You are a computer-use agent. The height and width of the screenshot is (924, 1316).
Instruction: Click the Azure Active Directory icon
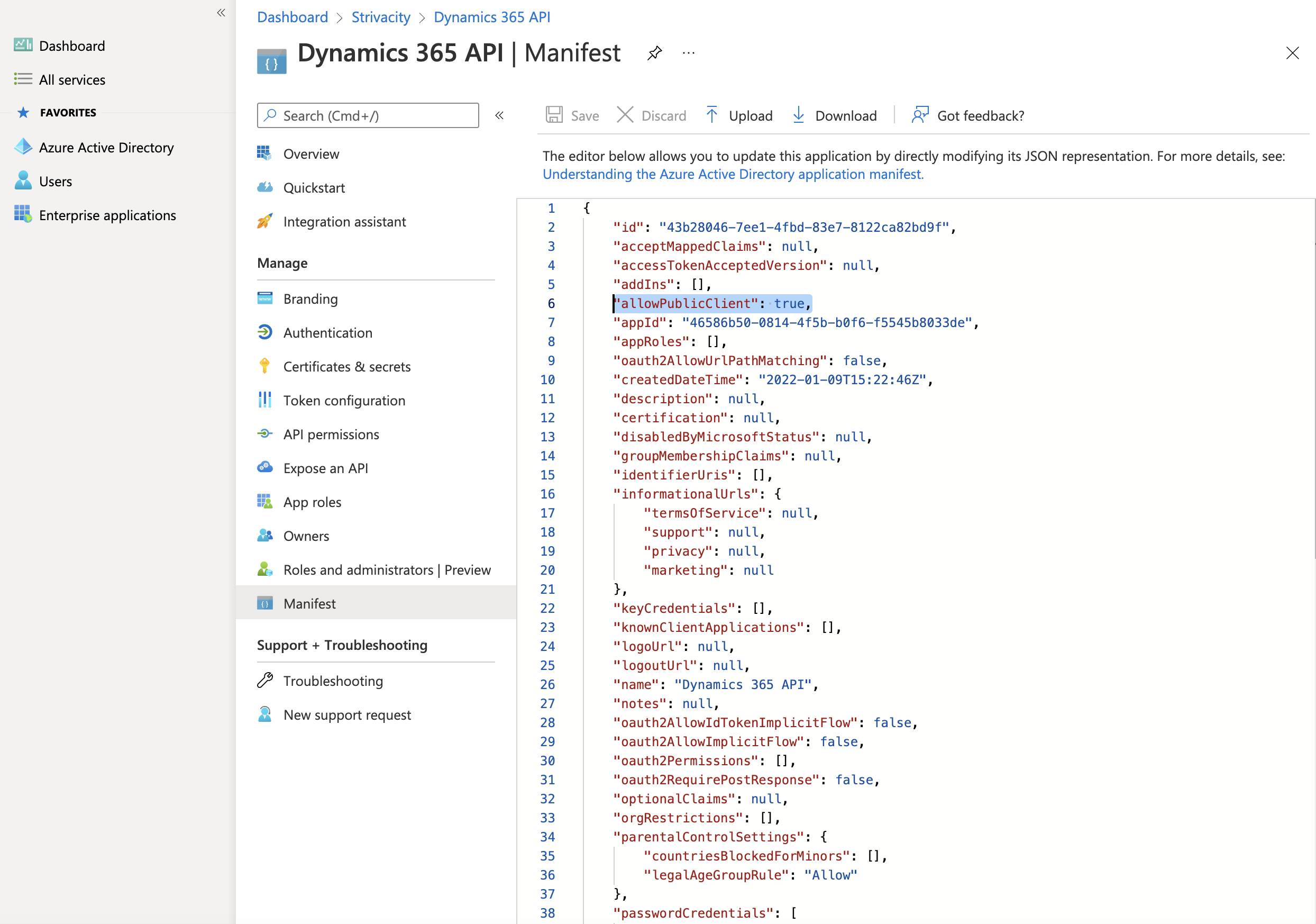pyautogui.click(x=23, y=147)
